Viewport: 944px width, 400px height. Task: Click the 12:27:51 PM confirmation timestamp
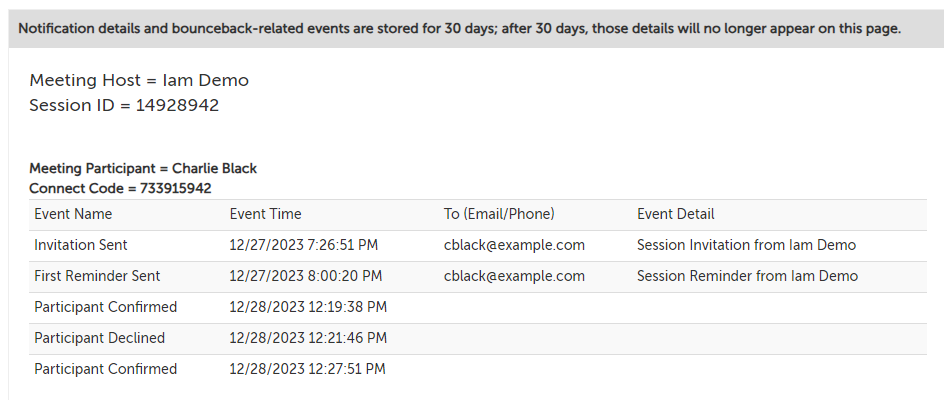coord(308,369)
